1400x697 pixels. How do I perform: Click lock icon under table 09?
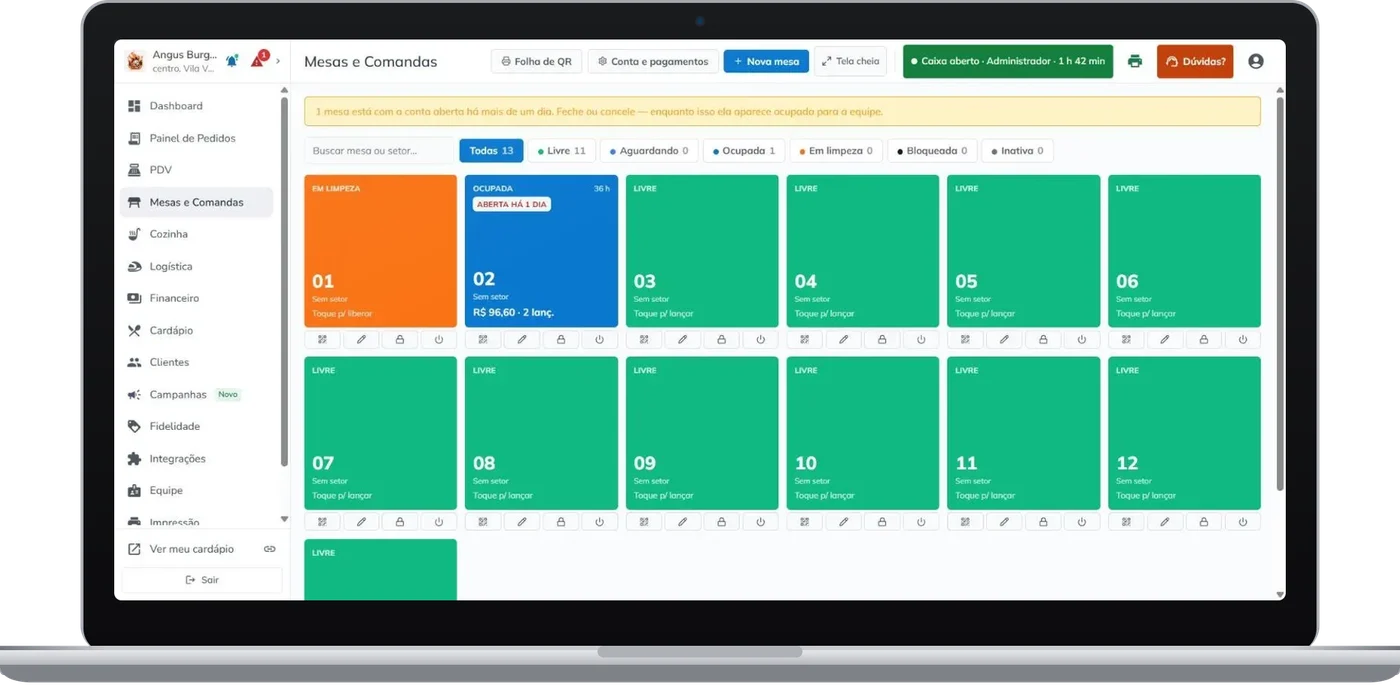722,522
